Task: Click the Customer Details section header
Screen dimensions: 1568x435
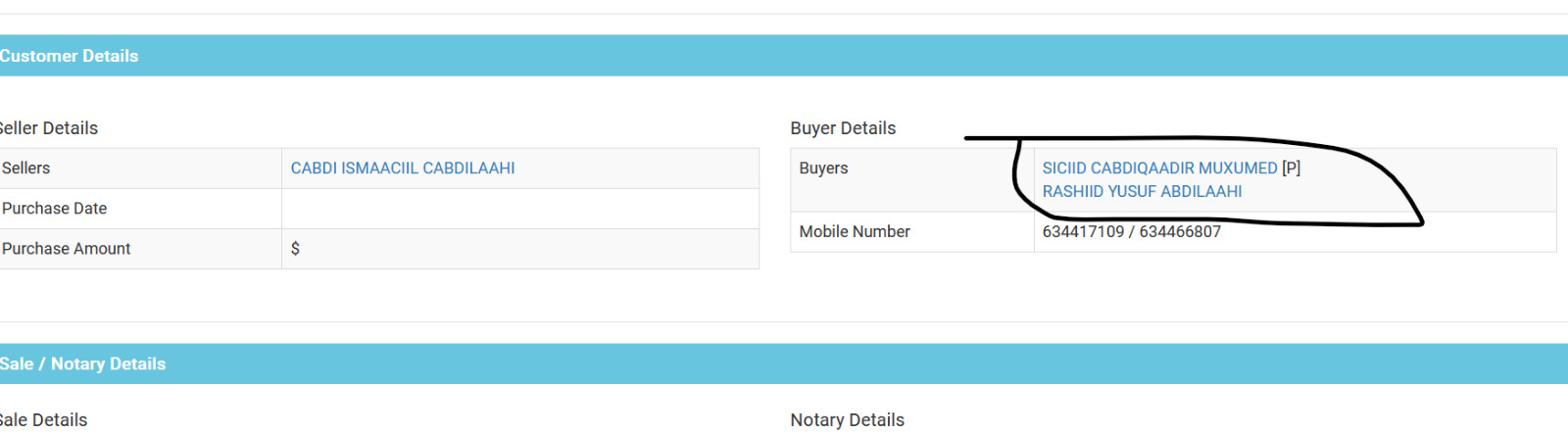Action: (x=784, y=56)
